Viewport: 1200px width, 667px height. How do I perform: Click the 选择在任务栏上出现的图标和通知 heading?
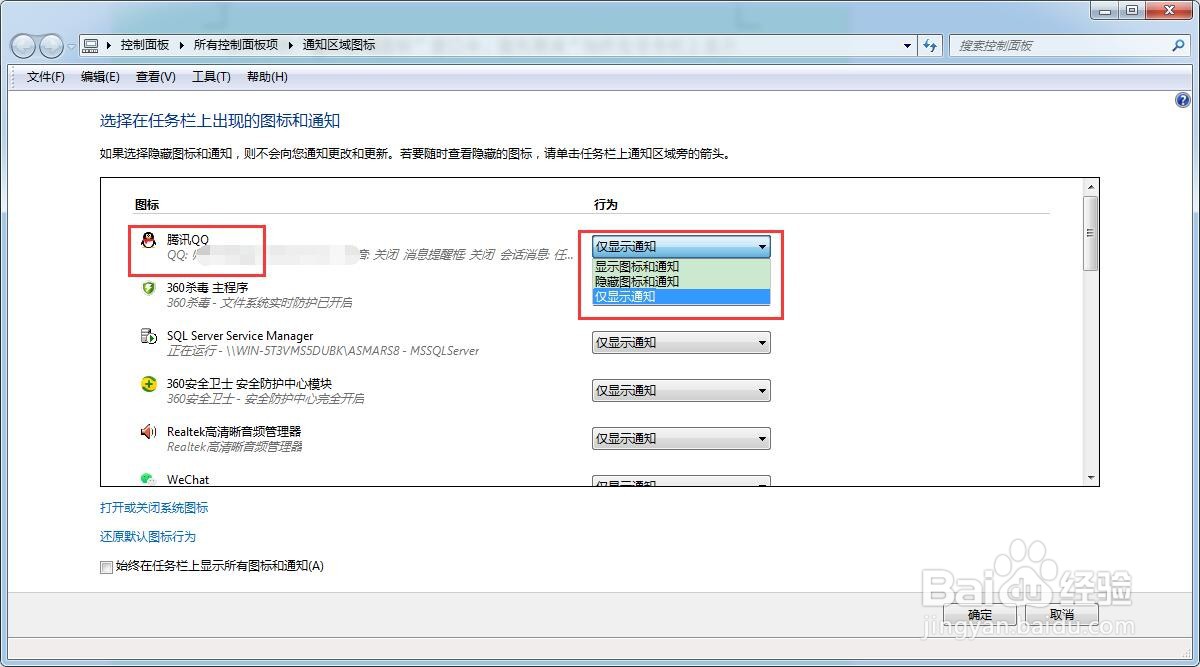(x=220, y=121)
